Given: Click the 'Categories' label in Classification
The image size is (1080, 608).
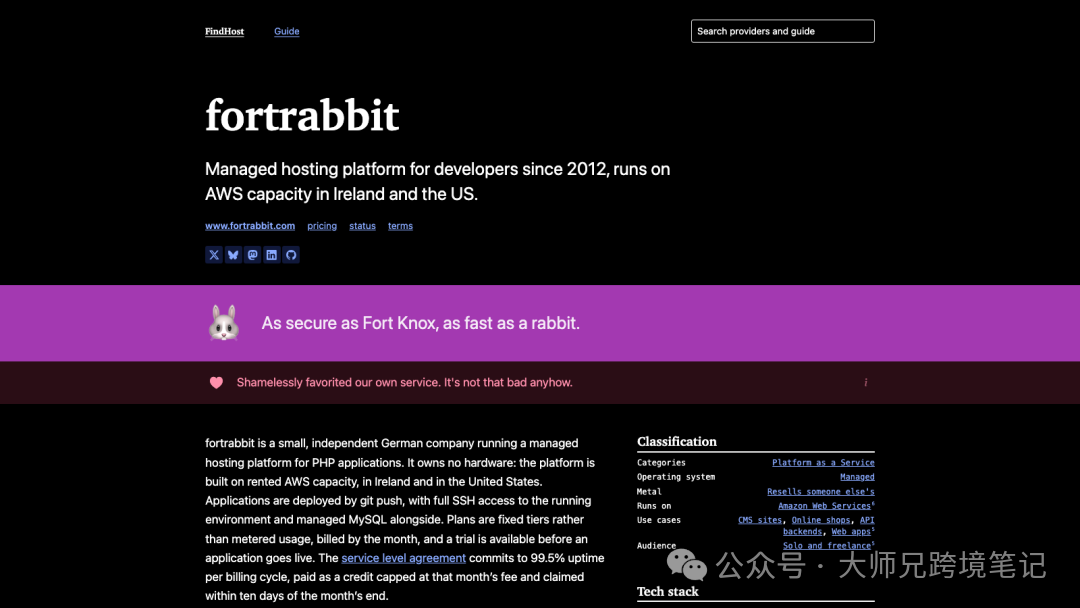Looking at the screenshot, I should (x=661, y=463).
